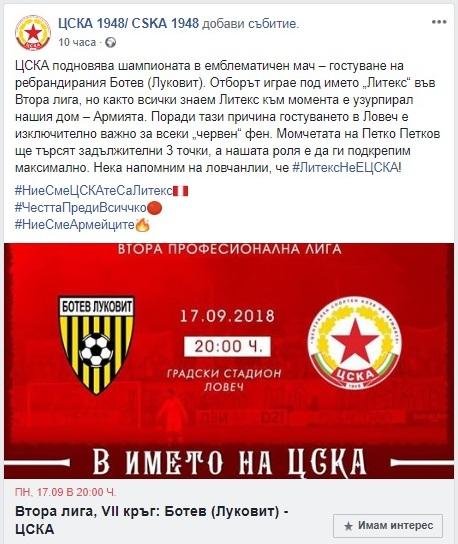Click the event date 'ПН, 17.09 В 20:00 Ч.'
Screen dimensions: 458x544
[66, 492]
